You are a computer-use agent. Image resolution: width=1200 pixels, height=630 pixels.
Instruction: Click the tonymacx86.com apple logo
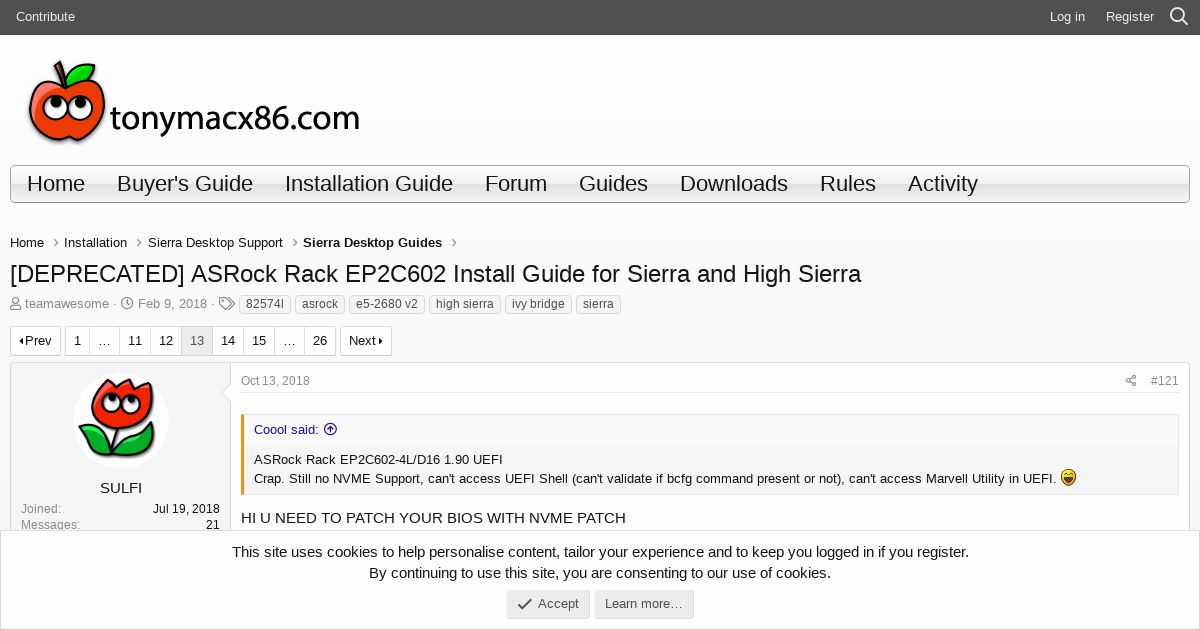[193, 103]
